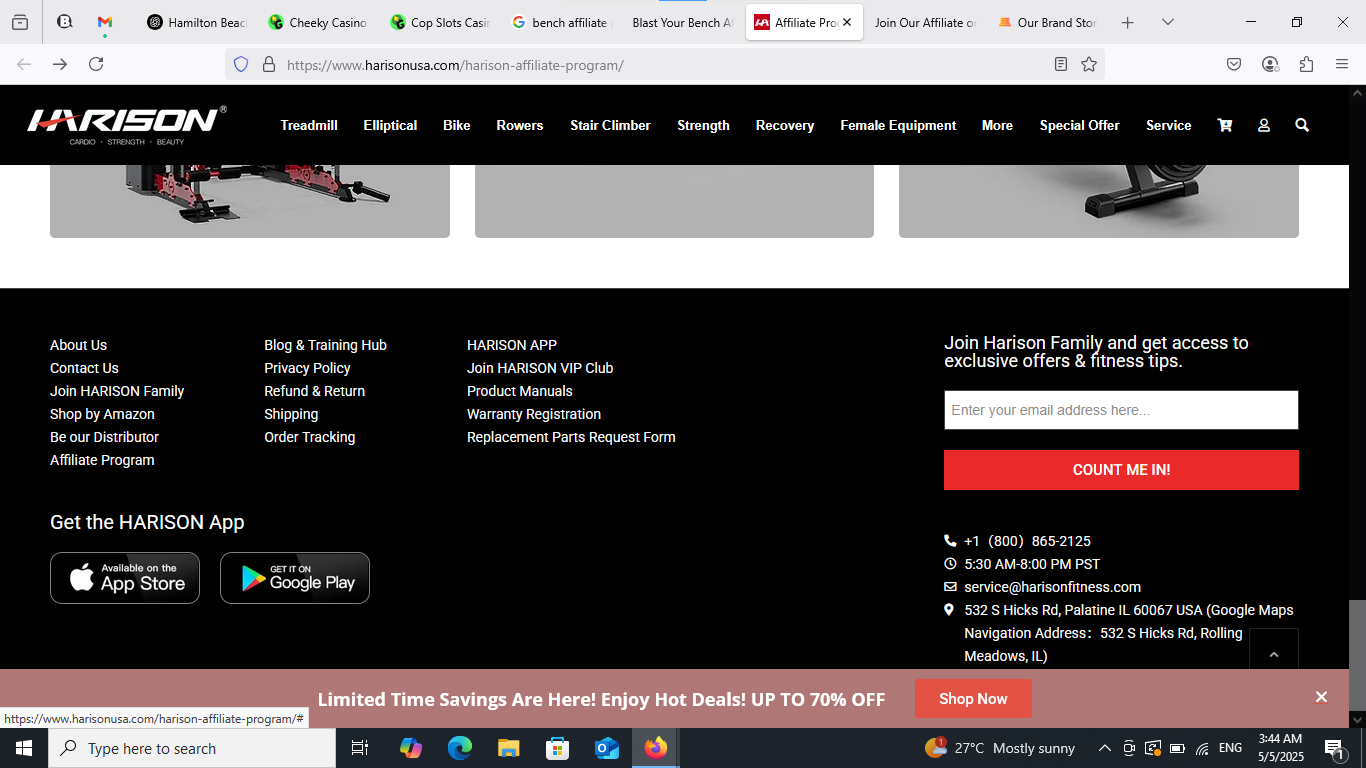Expand the list all tabs dropdown
1366x768 pixels.
click(x=1167, y=22)
